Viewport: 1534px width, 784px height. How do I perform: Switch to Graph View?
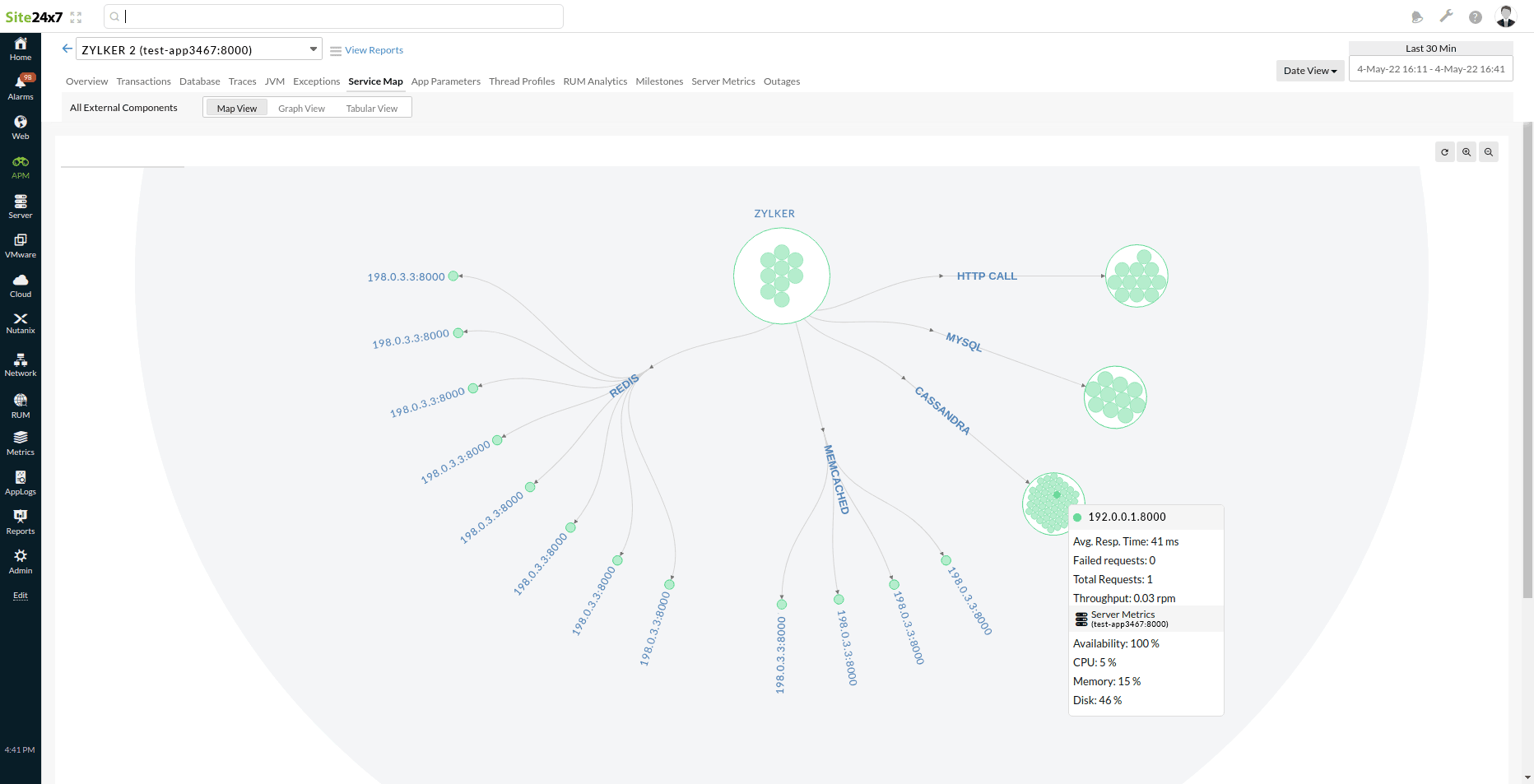pyautogui.click(x=301, y=108)
